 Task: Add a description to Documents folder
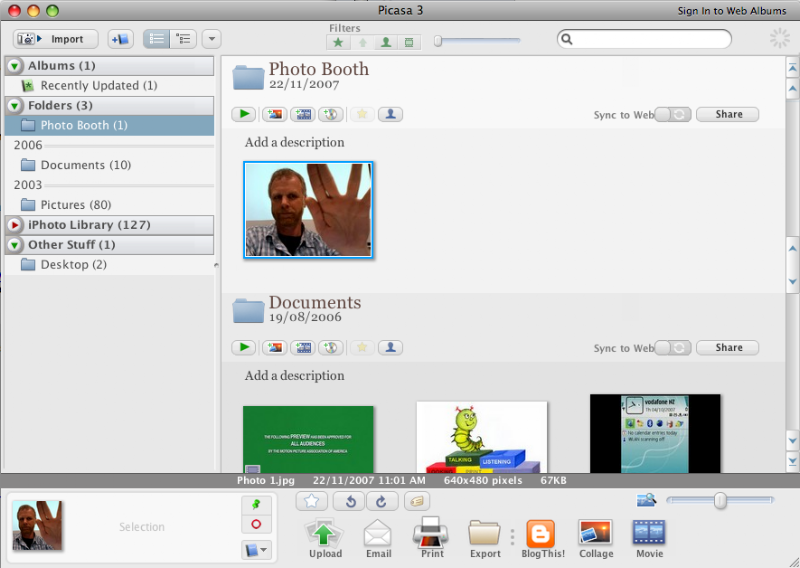tap(294, 376)
